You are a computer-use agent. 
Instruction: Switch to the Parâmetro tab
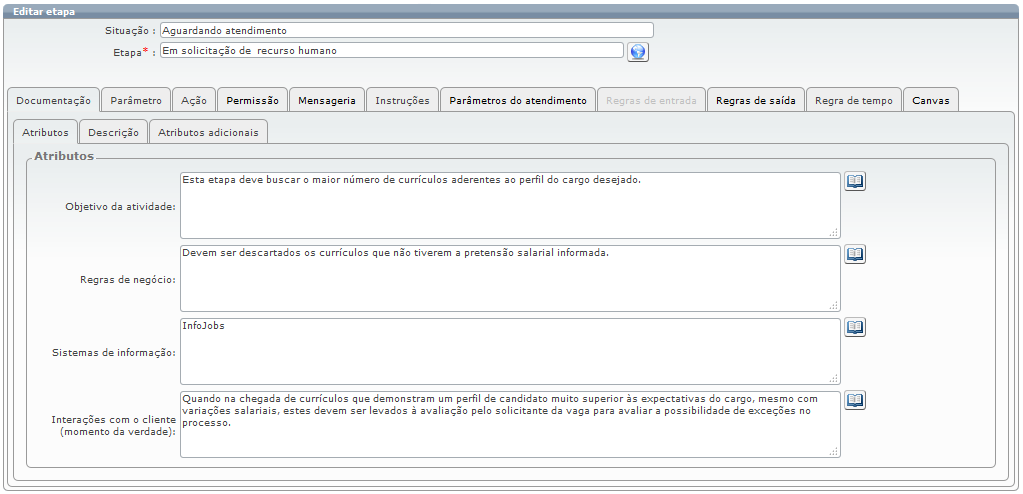[x=136, y=100]
